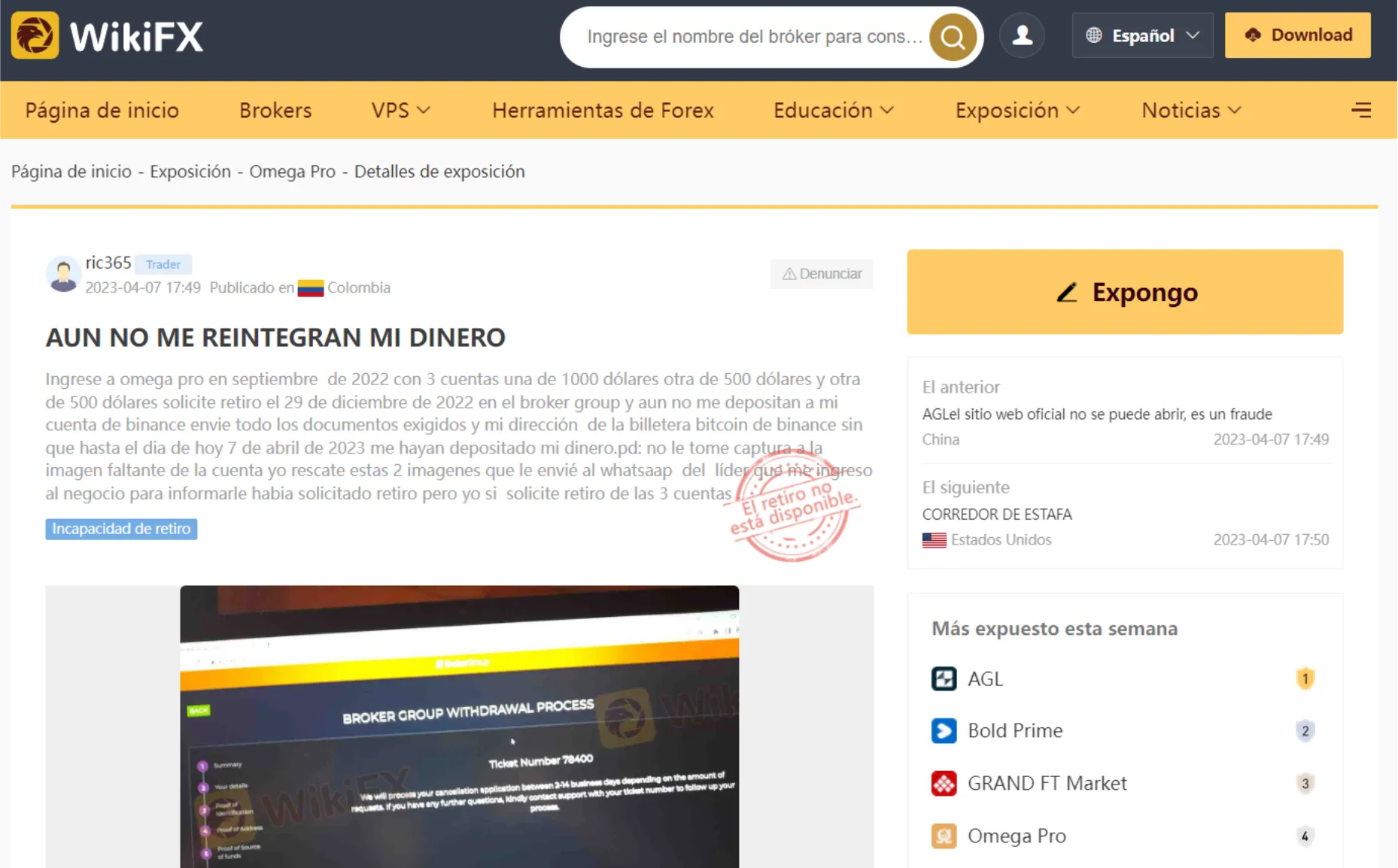Focus the broker name search field

click(x=755, y=37)
